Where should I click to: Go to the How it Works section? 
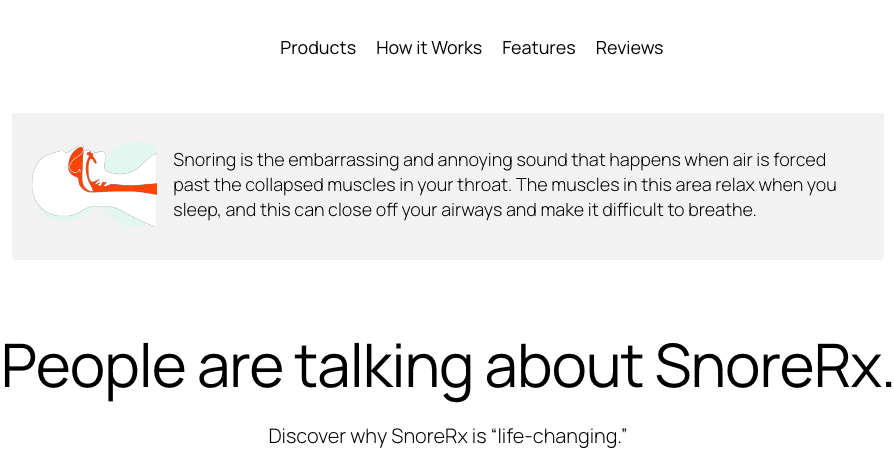click(429, 48)
